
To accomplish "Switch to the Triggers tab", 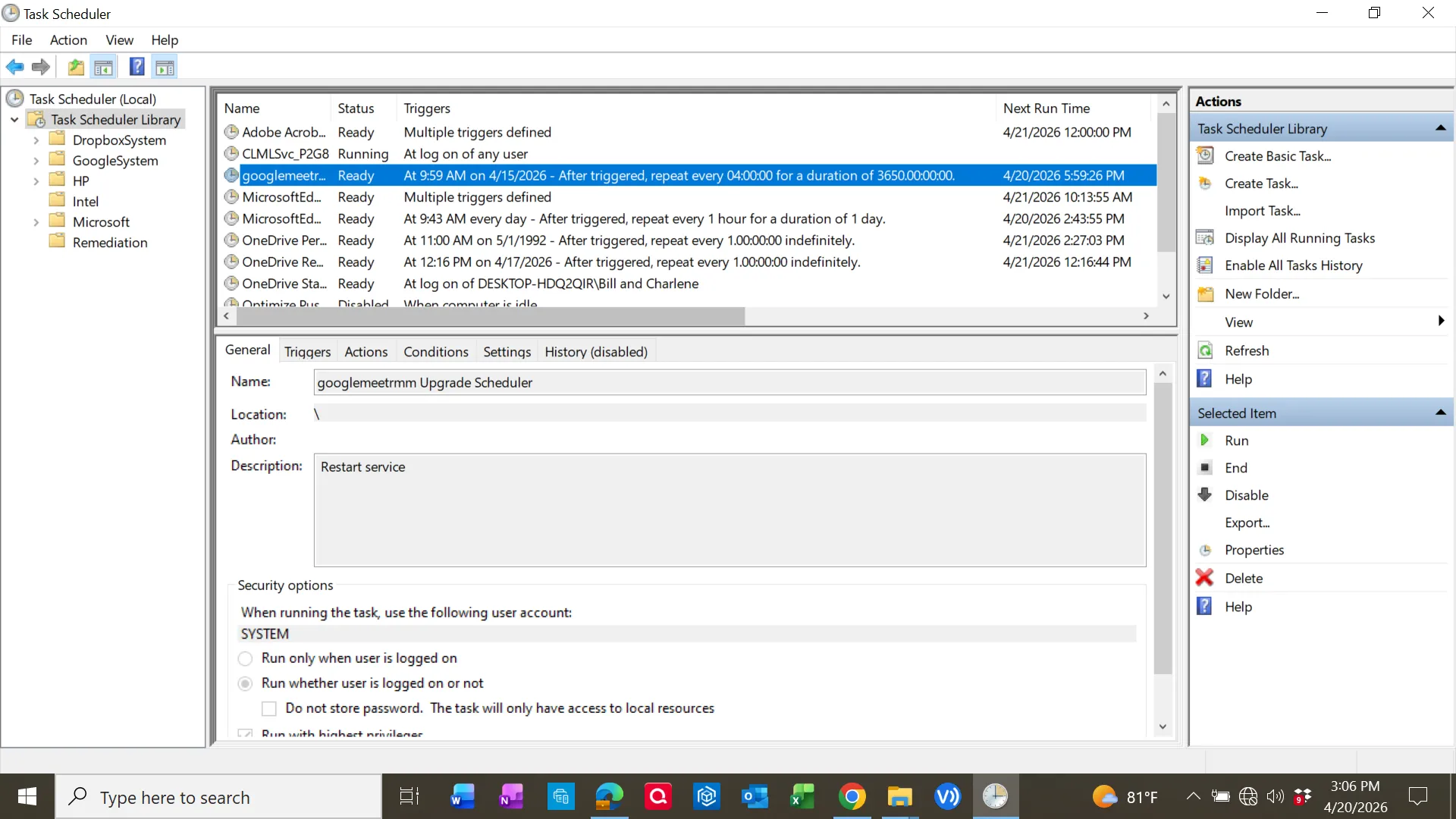I will click(x=307, y=351).
